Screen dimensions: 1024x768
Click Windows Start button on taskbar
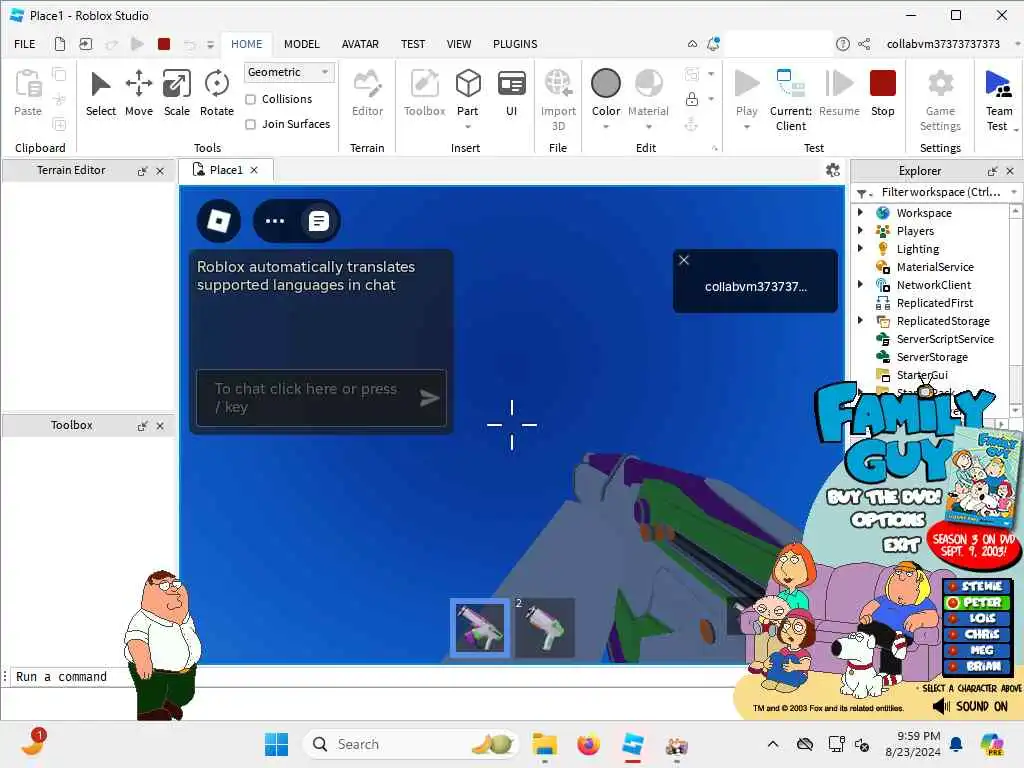point(276,744)
